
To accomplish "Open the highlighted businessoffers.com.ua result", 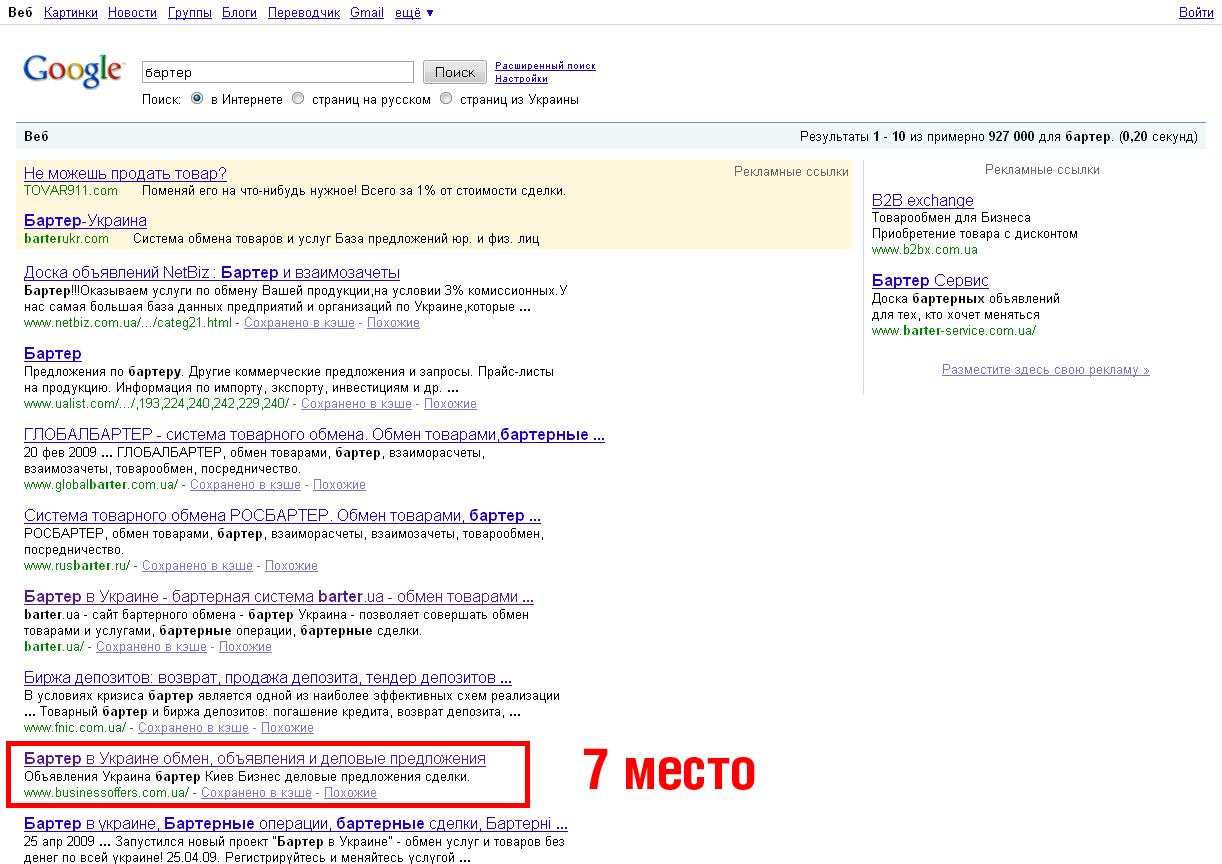I will (253, 758).
